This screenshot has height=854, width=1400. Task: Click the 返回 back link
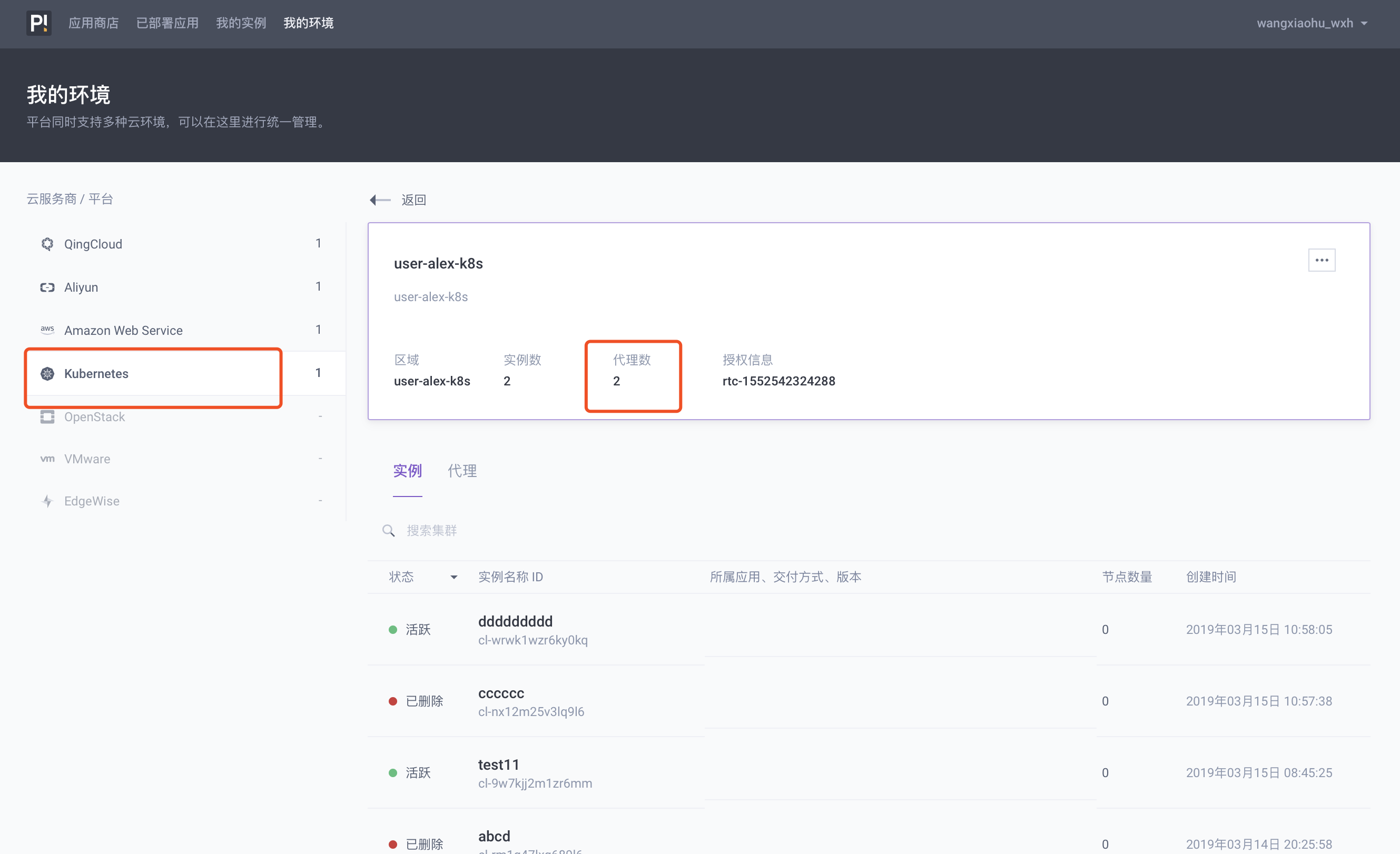coord(413,200)
